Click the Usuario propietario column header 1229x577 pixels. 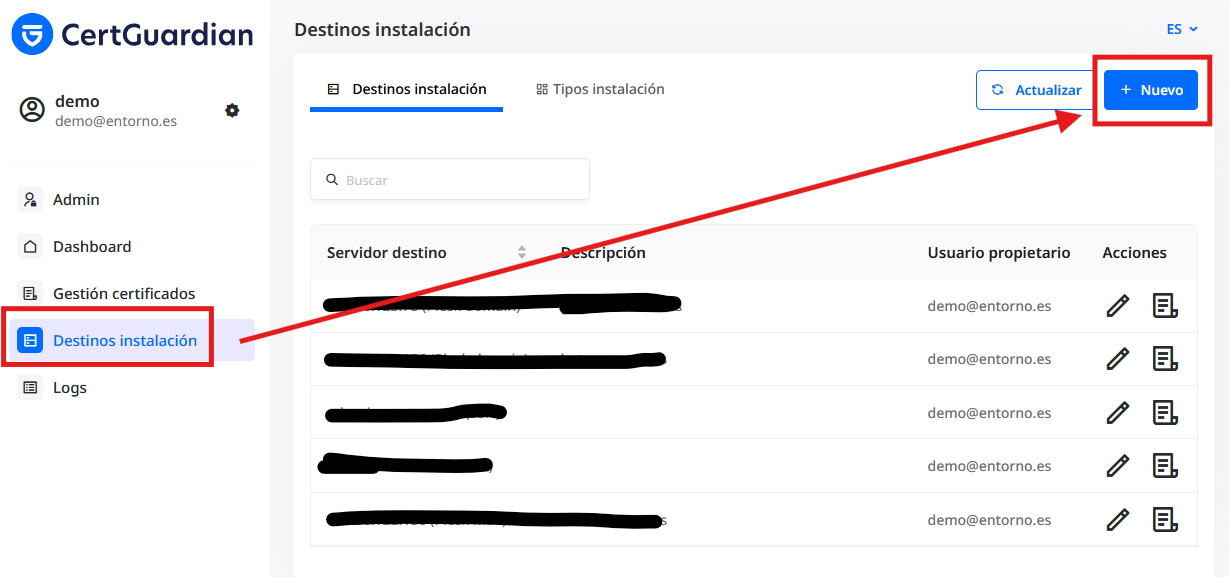[999, 253]
